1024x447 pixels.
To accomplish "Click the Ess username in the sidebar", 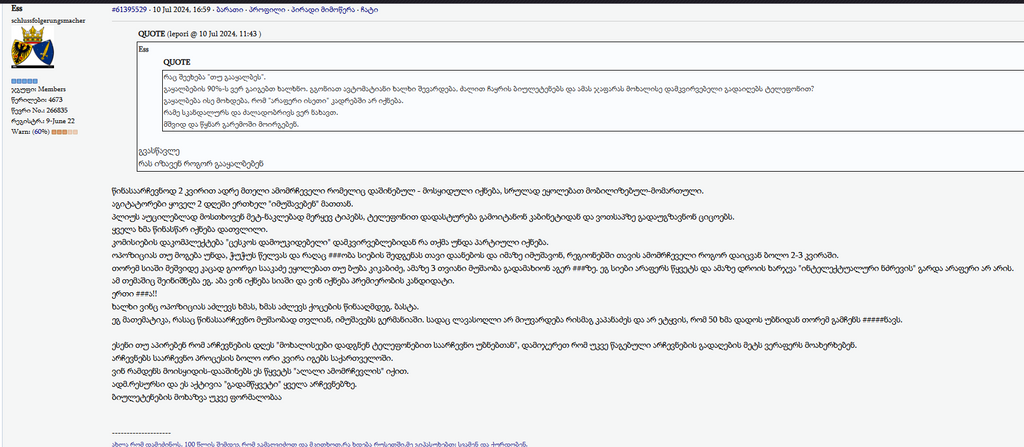I will coord(17,8).
